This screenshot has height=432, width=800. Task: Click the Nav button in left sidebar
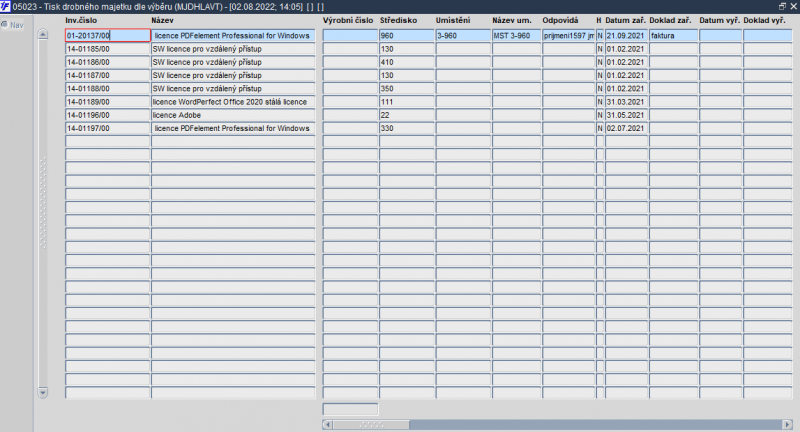(13, 25)
